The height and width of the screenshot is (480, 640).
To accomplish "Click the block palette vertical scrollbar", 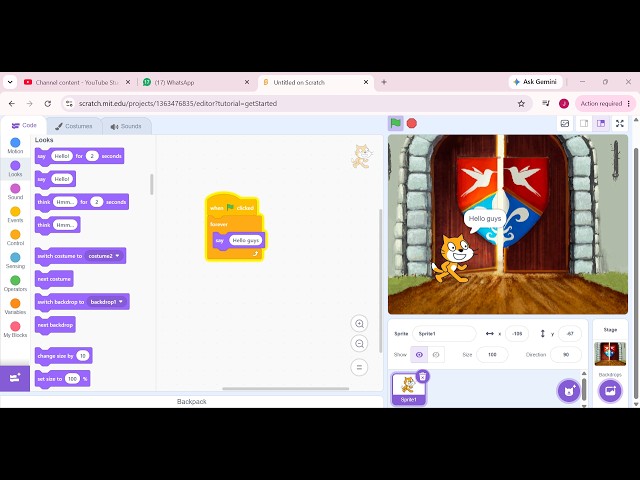I will 152,184.
